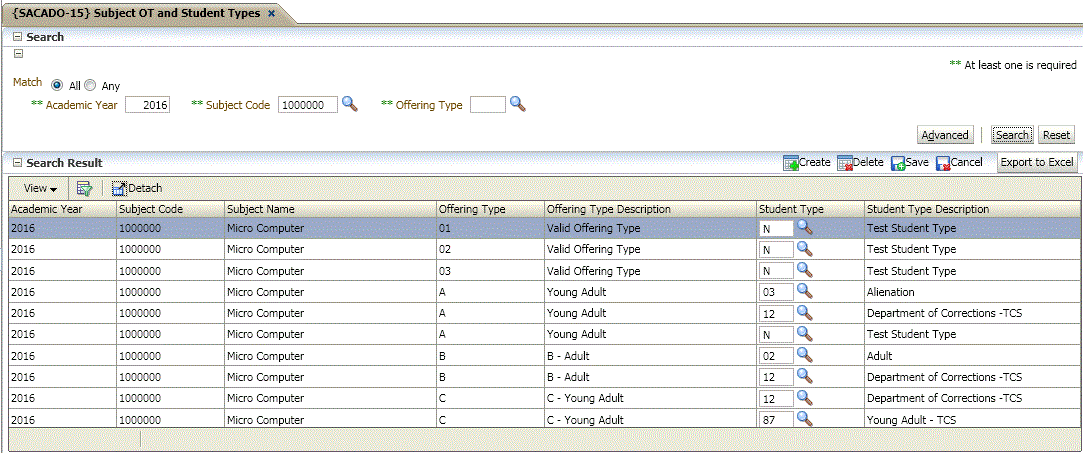
Task: Close the SACADO-15 tab
Action: click(271, 13)
